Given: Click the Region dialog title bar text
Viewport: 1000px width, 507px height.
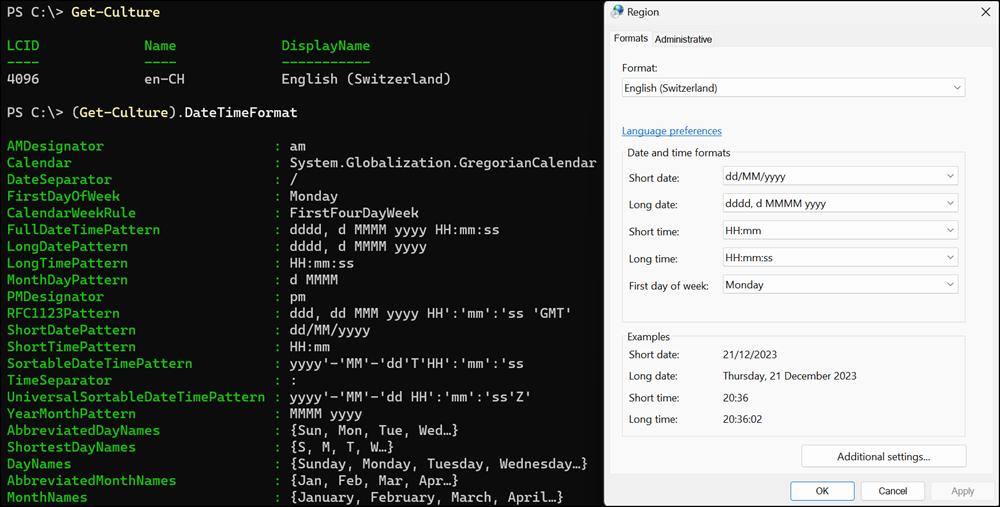Looking at the screenshot, I should coord(643,12).
